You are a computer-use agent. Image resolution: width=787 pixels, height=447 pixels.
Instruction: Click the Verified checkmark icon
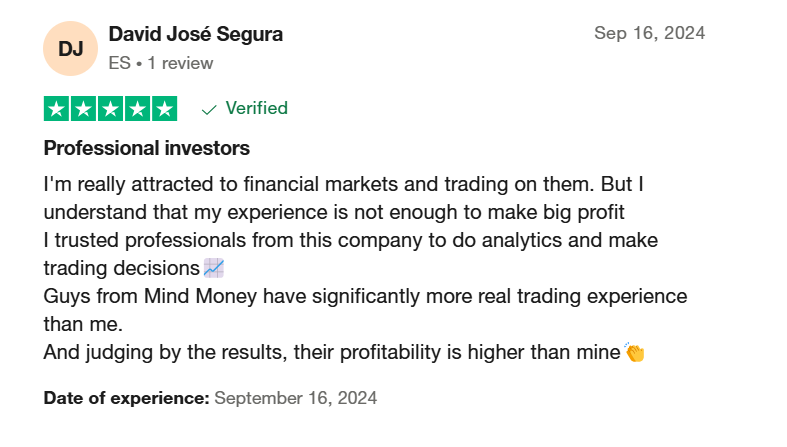click(x=209, y=109)
